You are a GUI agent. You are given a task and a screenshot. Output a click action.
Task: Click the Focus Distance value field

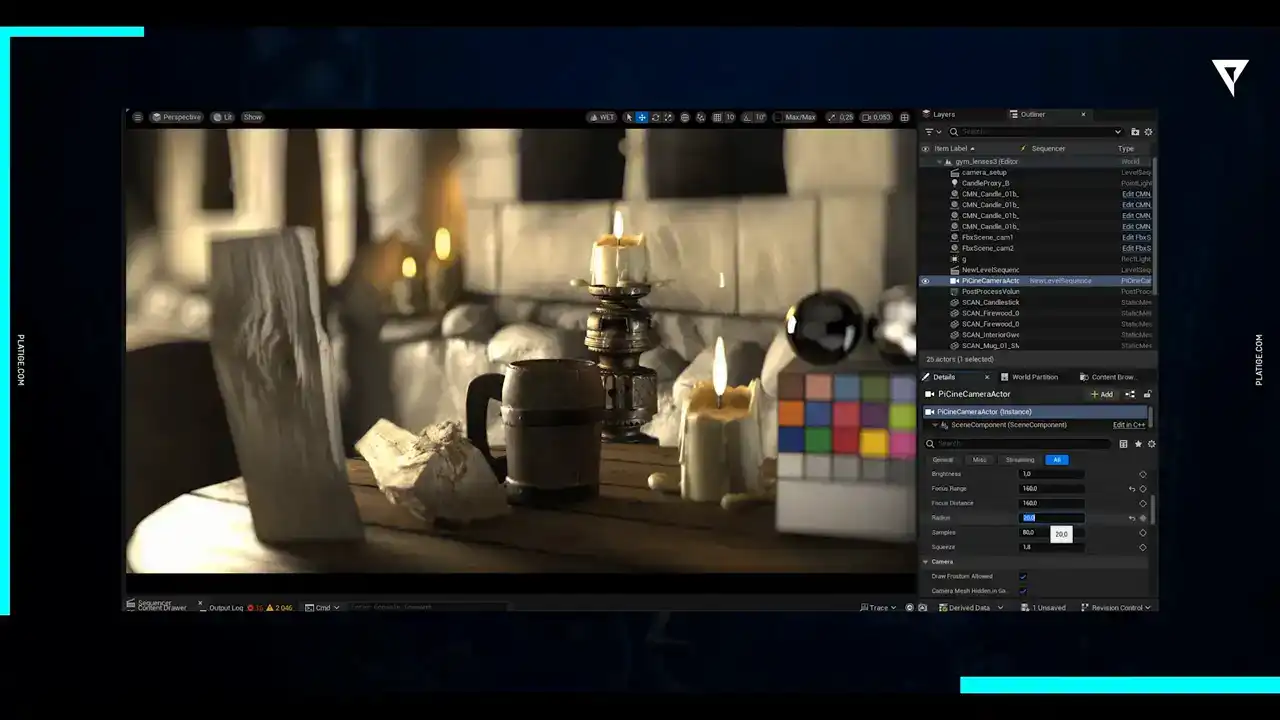(x=1050, y=503)
